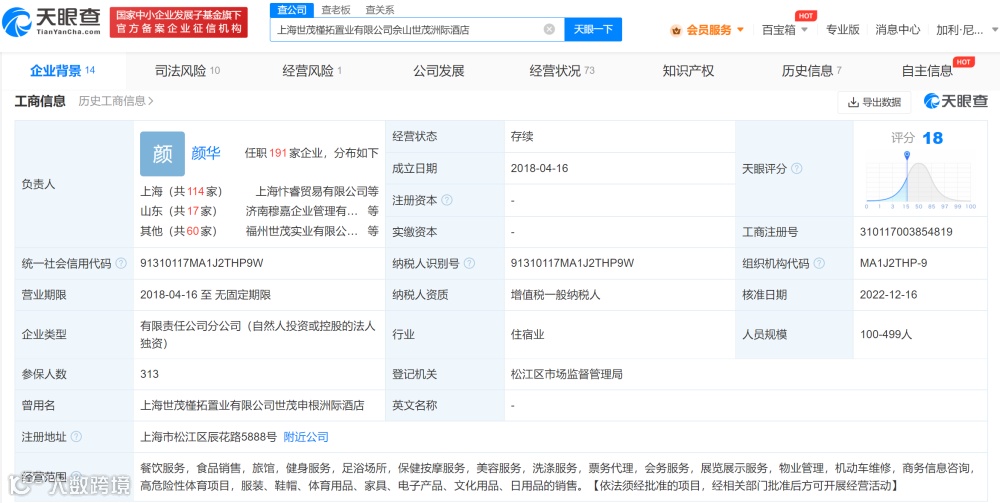Click the 存续 status value
The height and width of the screenshot is (503, 1000).
[522, 136]
